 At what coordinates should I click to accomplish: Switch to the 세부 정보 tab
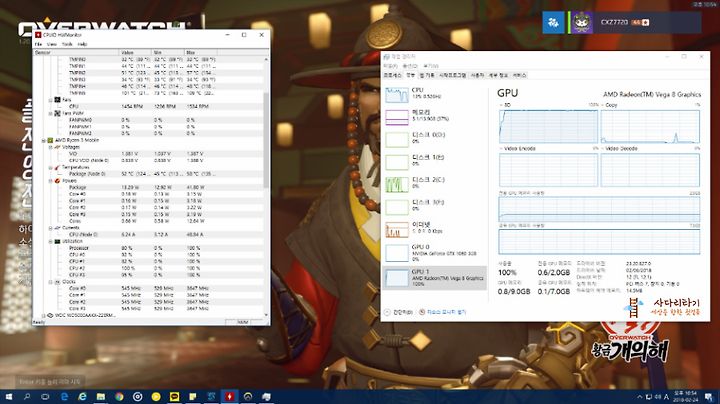(498, 75)
